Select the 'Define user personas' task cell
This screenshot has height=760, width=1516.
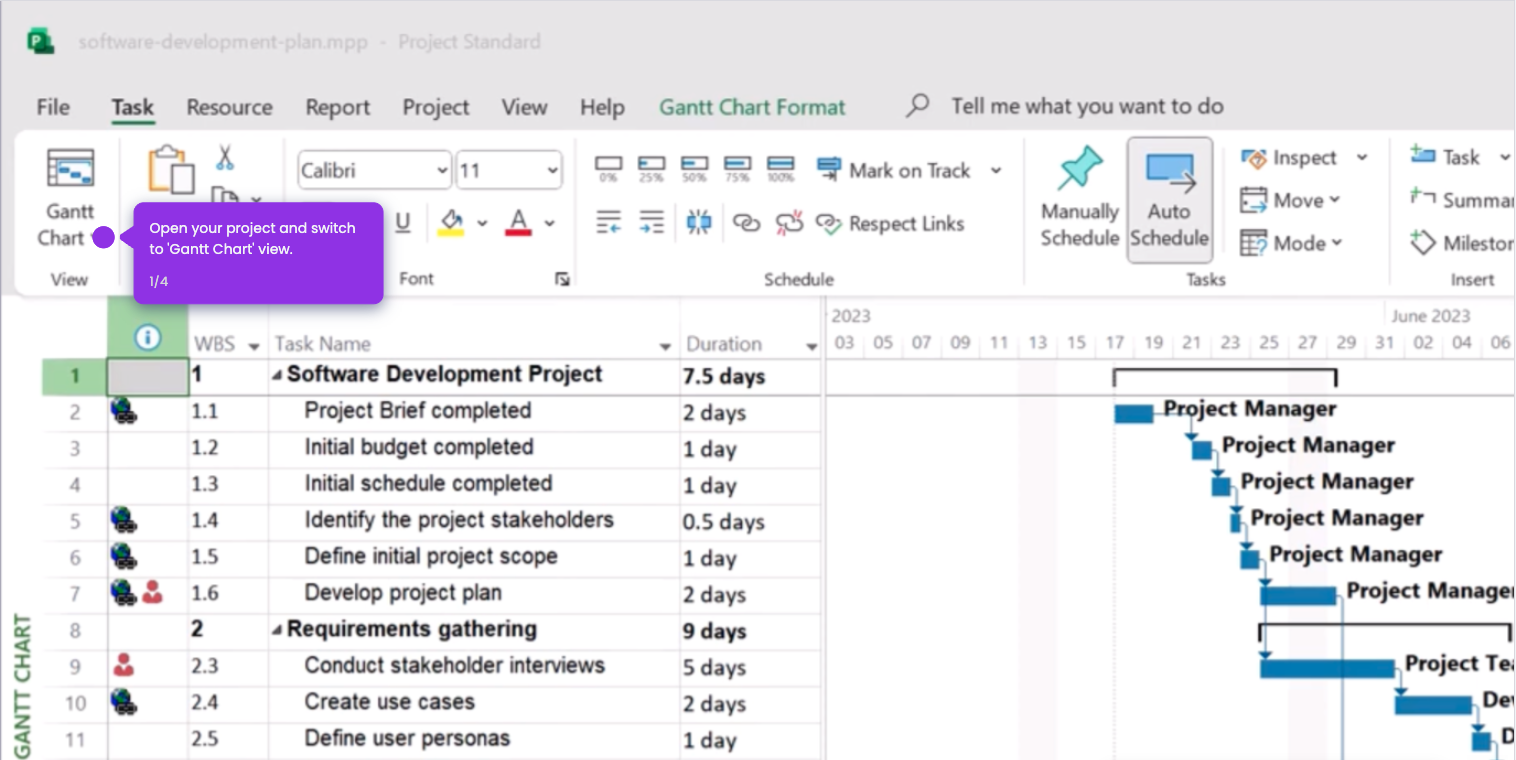[474, 739]
